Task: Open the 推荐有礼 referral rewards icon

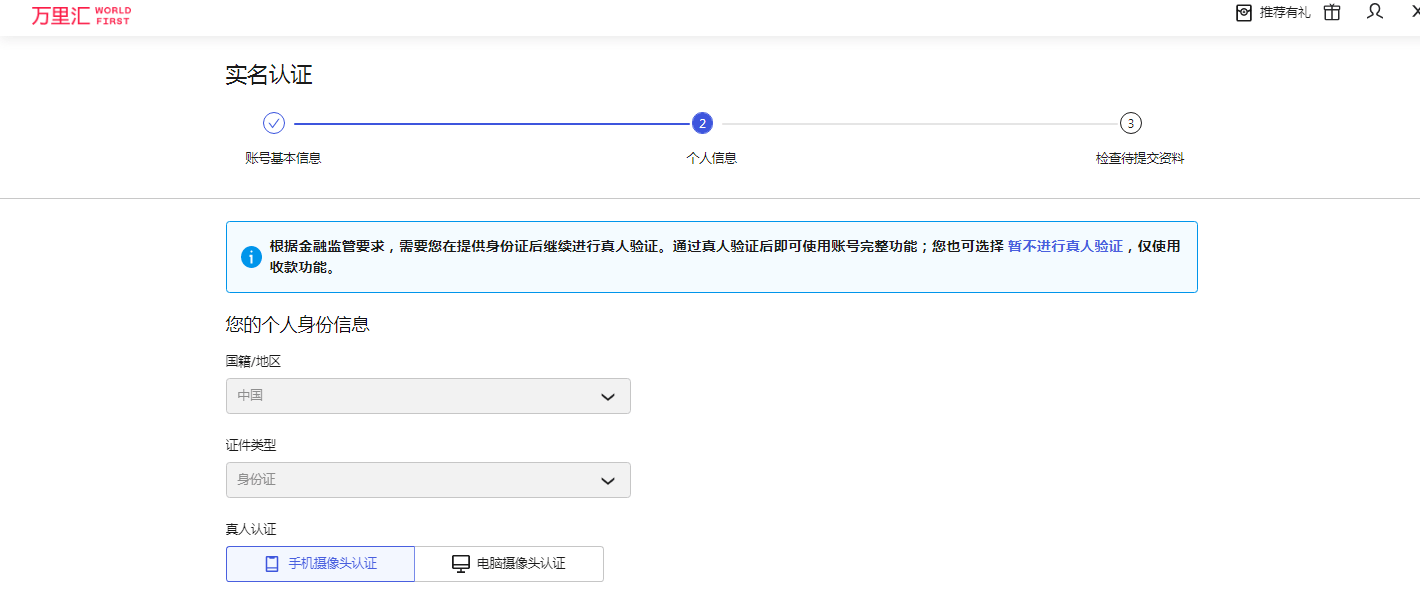Action: click(x=1243, y=13)
